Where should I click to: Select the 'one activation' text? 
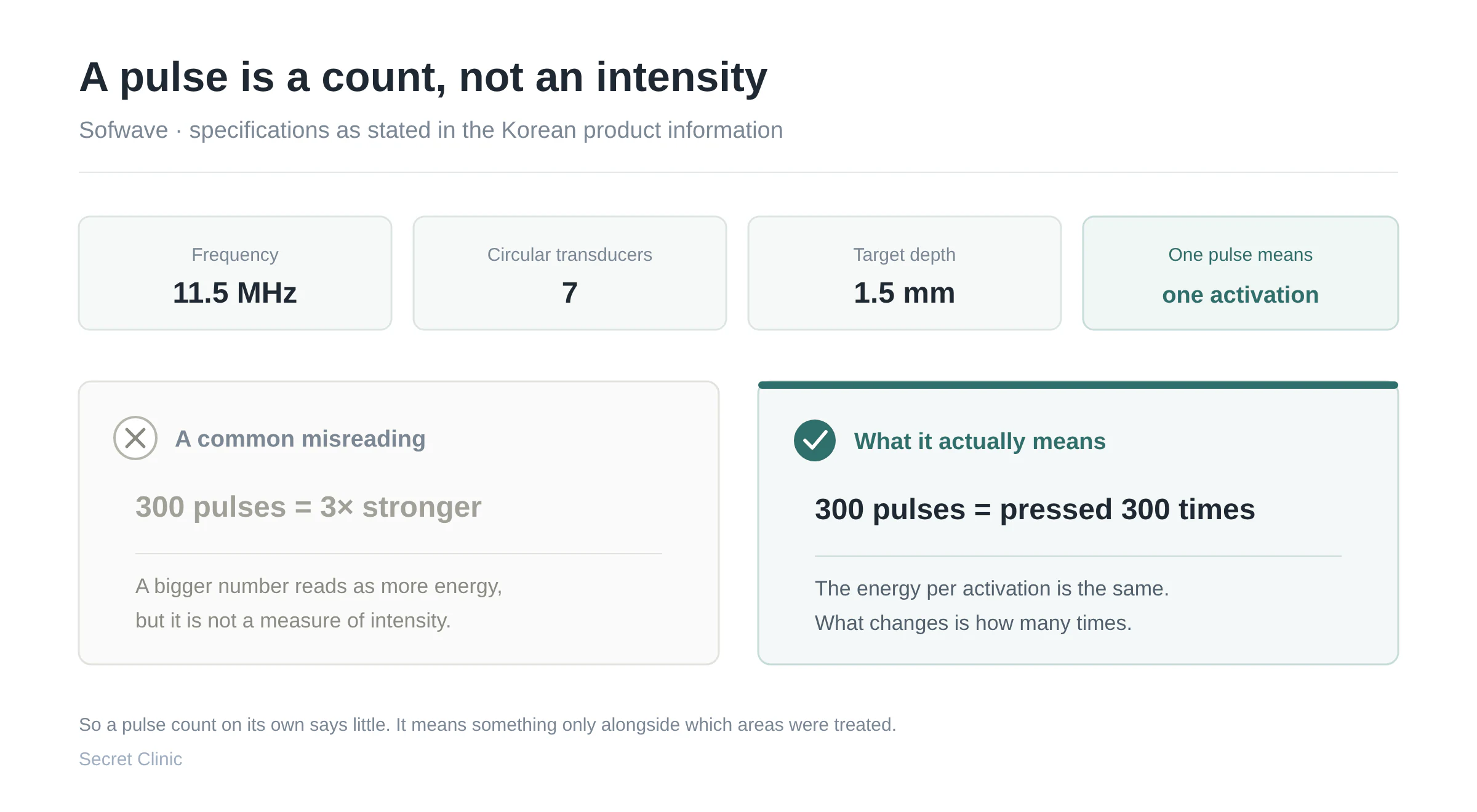(1241, 295)
